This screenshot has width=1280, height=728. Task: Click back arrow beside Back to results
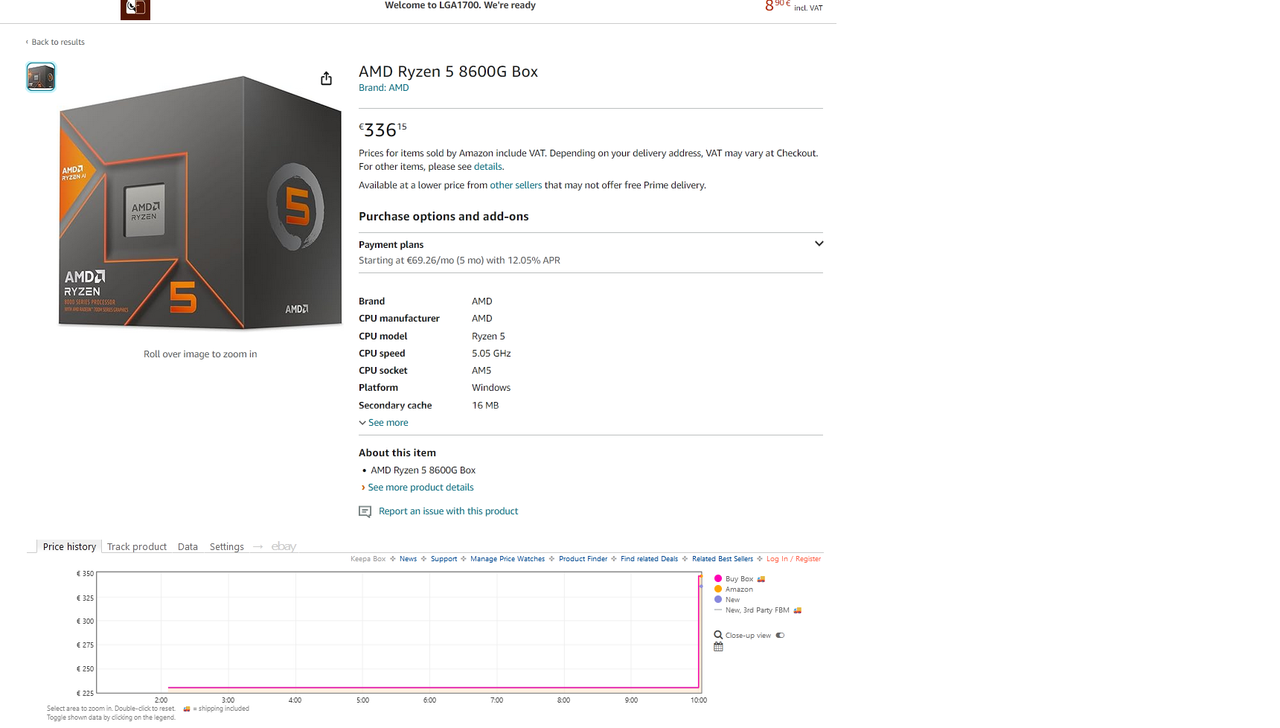pyautogui.click(x=27, y=42)
